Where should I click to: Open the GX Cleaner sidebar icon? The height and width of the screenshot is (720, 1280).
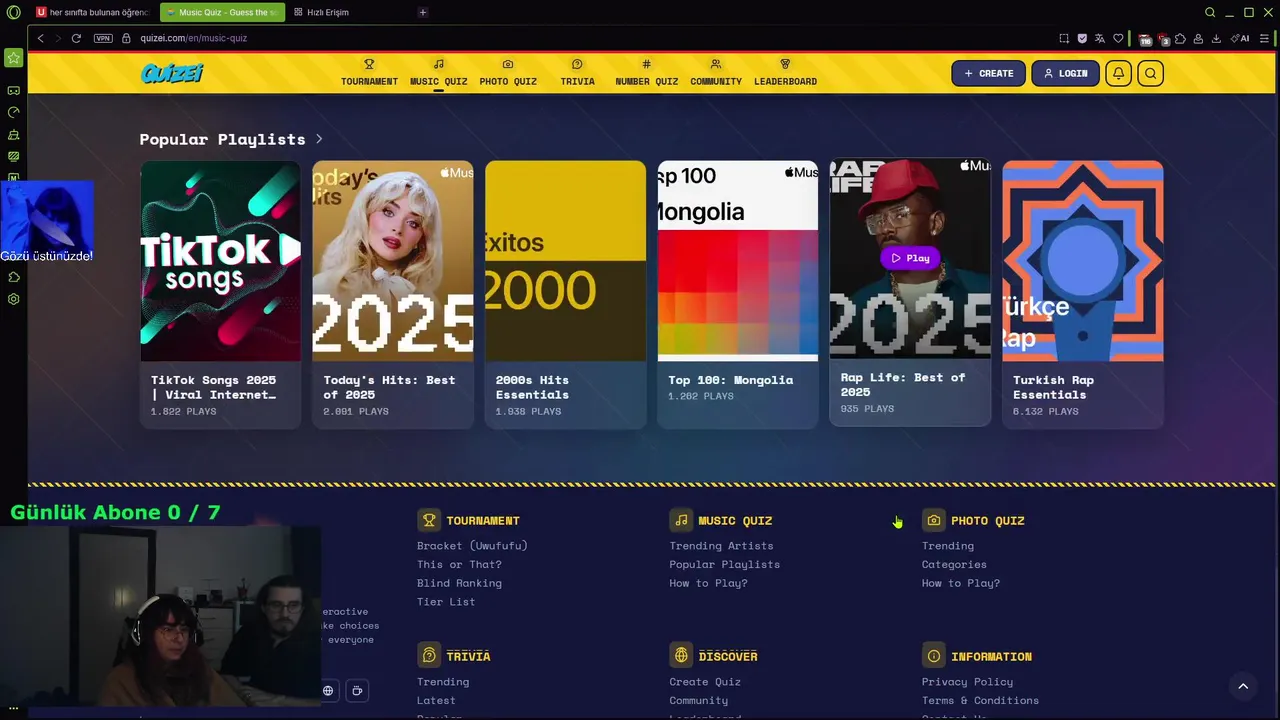tap(13, 134)
